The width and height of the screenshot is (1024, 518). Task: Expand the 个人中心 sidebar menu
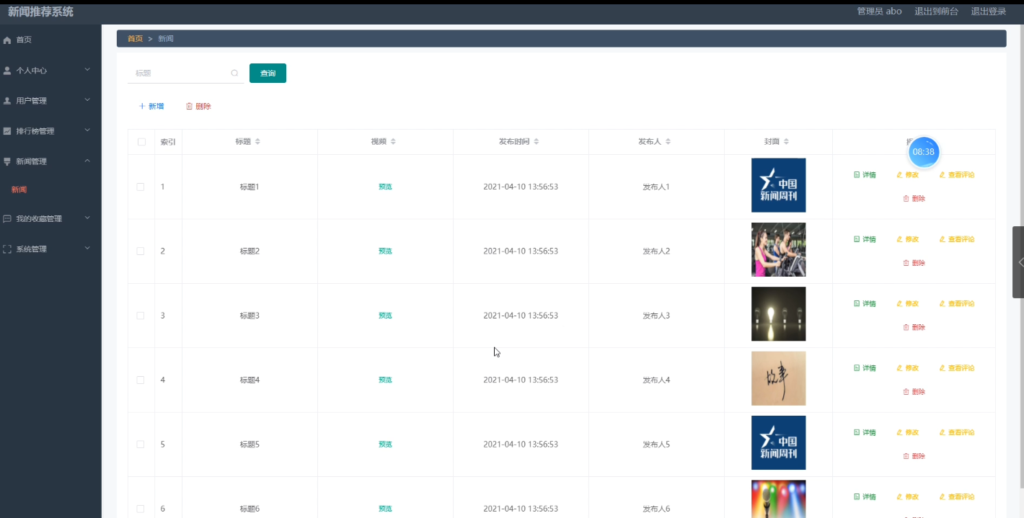(50, 70)
